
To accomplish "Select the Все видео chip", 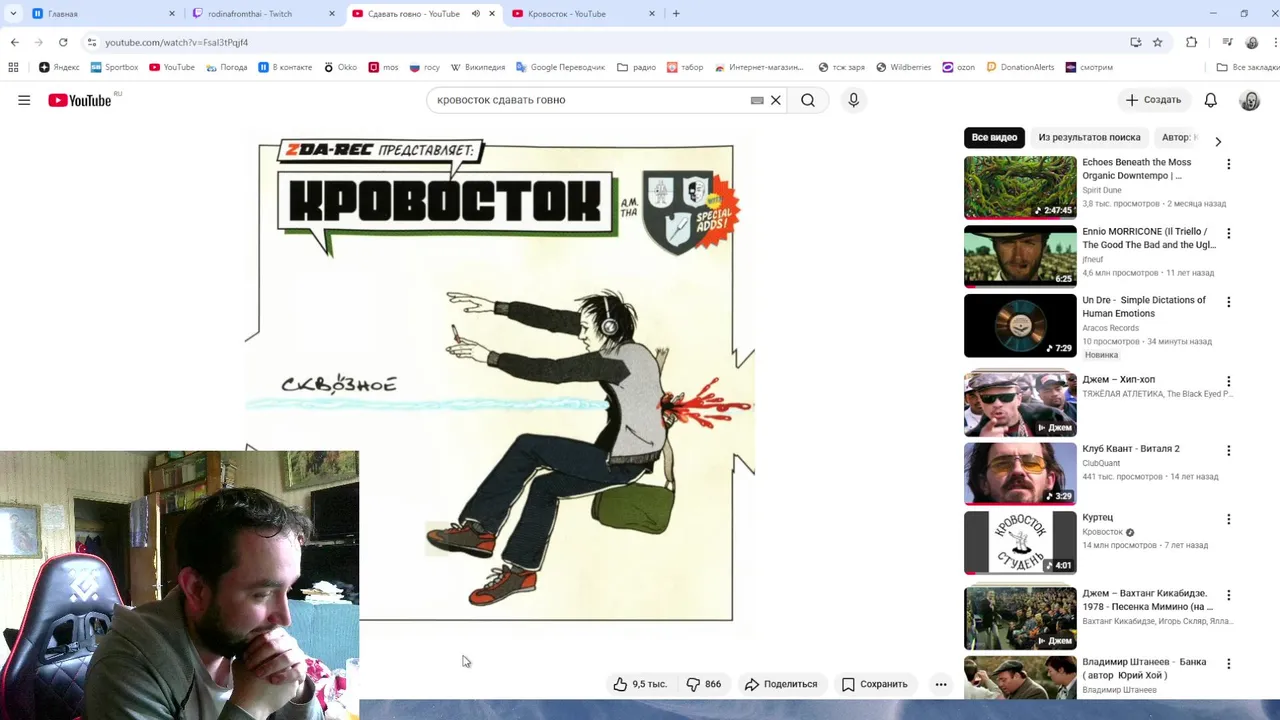I will [x=994, y=137].
